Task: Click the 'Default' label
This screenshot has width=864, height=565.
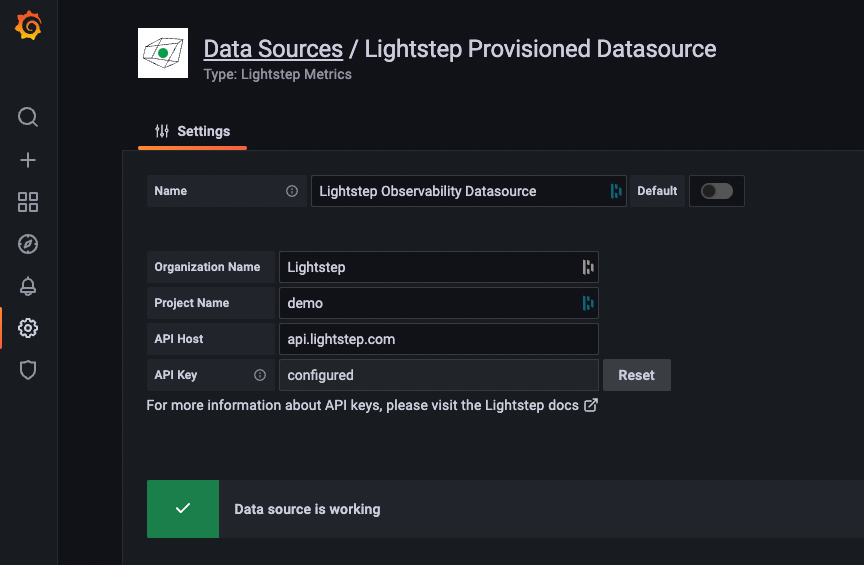Action: pyautogui.click(x=657, y=191)
